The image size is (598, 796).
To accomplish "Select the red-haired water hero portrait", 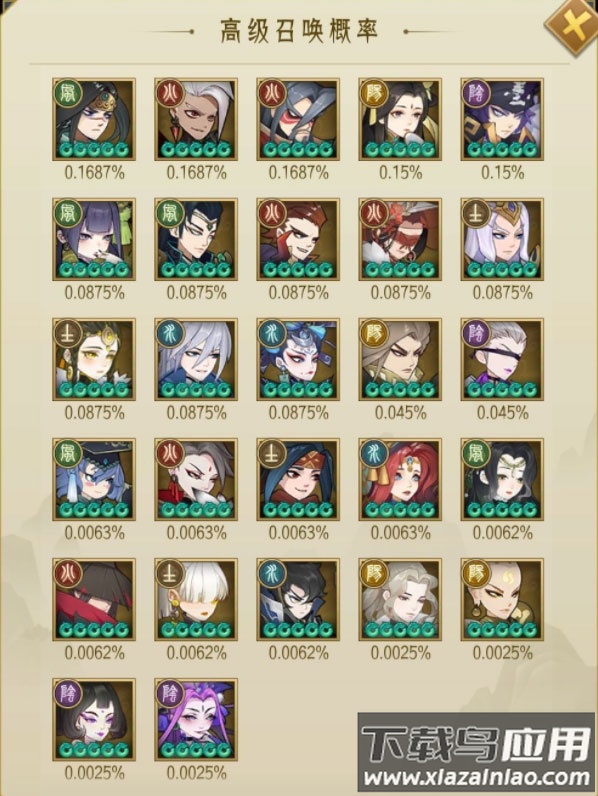I will (400, 480).
